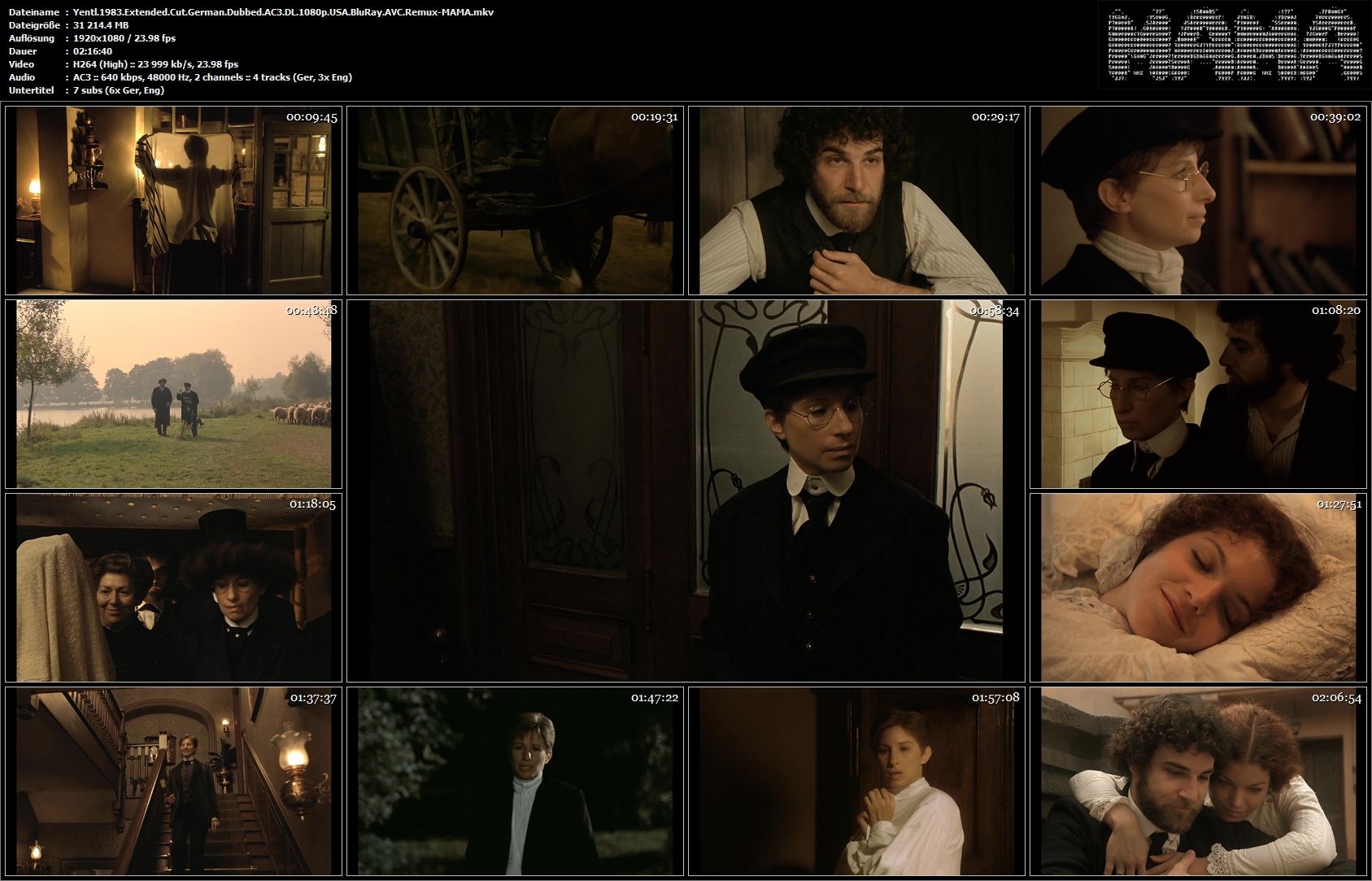
Task: Click the Dateiname label
Action: click(32, 12)
